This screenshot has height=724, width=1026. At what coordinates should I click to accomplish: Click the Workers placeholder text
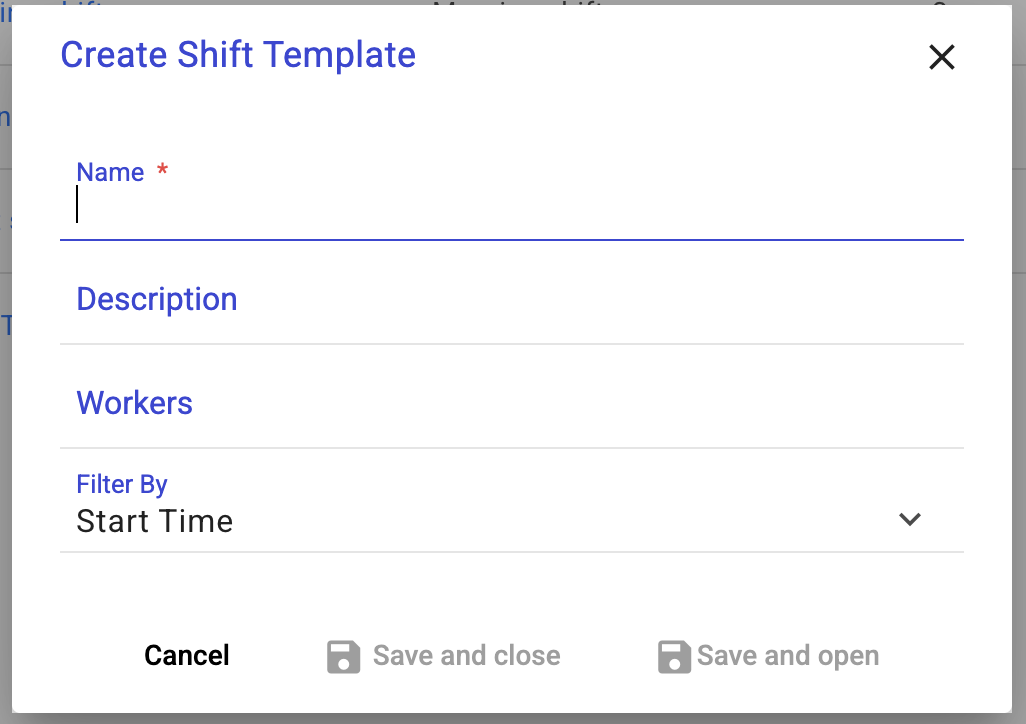click(x=135, y=403)
